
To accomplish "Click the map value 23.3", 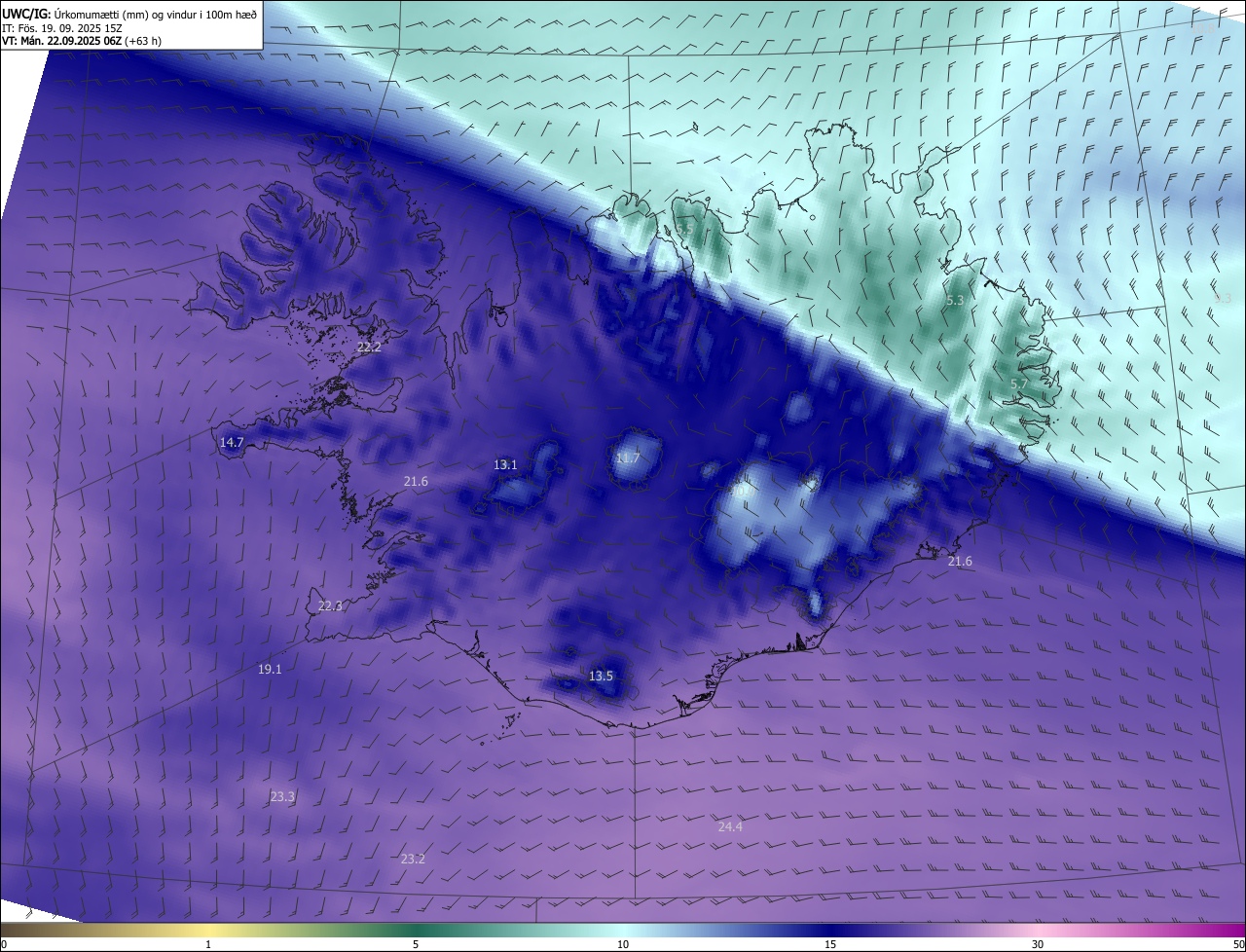I will point(282,796).
